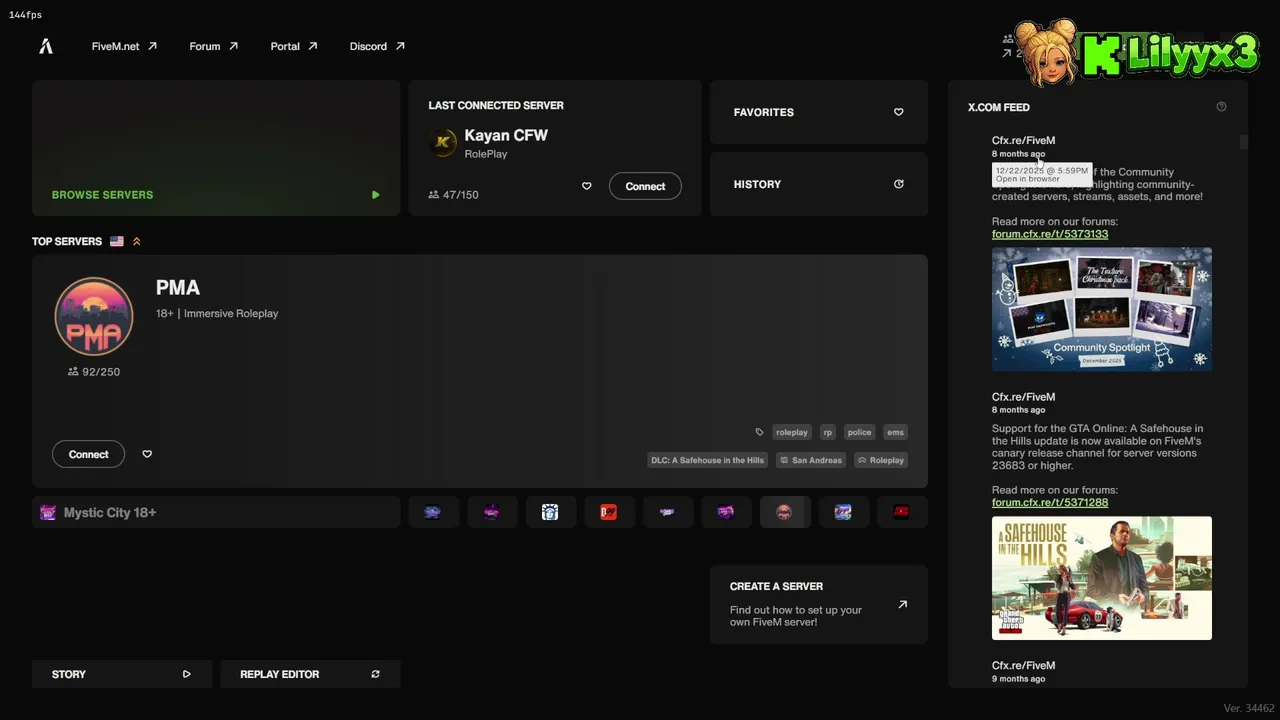1280x720 pixels.
Task: Open the Replay Editor
Action: coord(310,674)
